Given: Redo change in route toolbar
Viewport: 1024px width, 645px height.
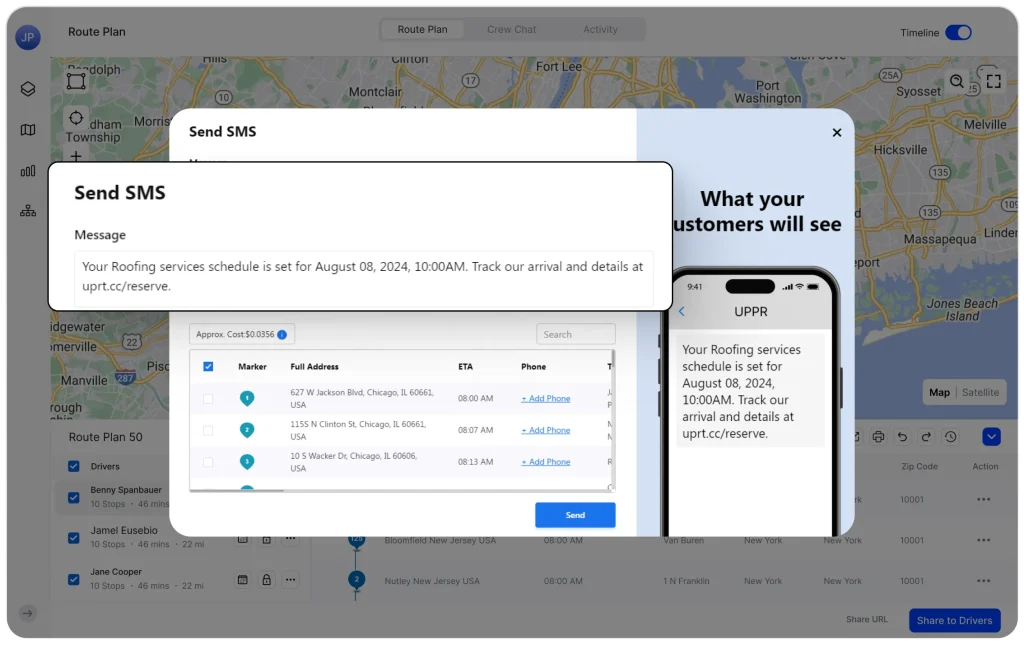Looking at the screenshot, I should point(926,437).
